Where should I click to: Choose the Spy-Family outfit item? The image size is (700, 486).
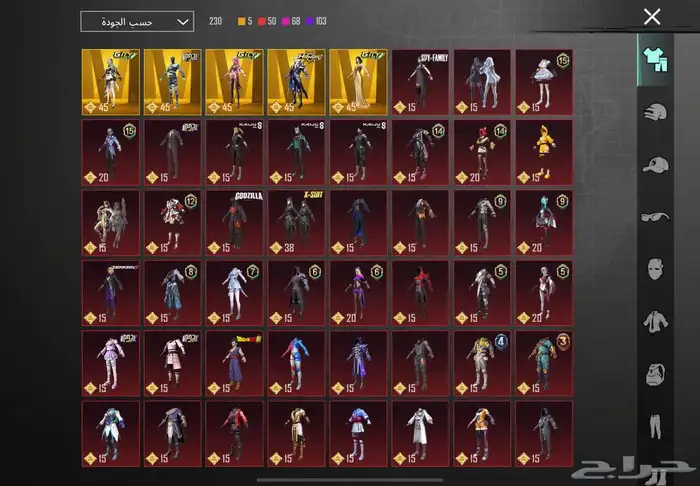419,80
